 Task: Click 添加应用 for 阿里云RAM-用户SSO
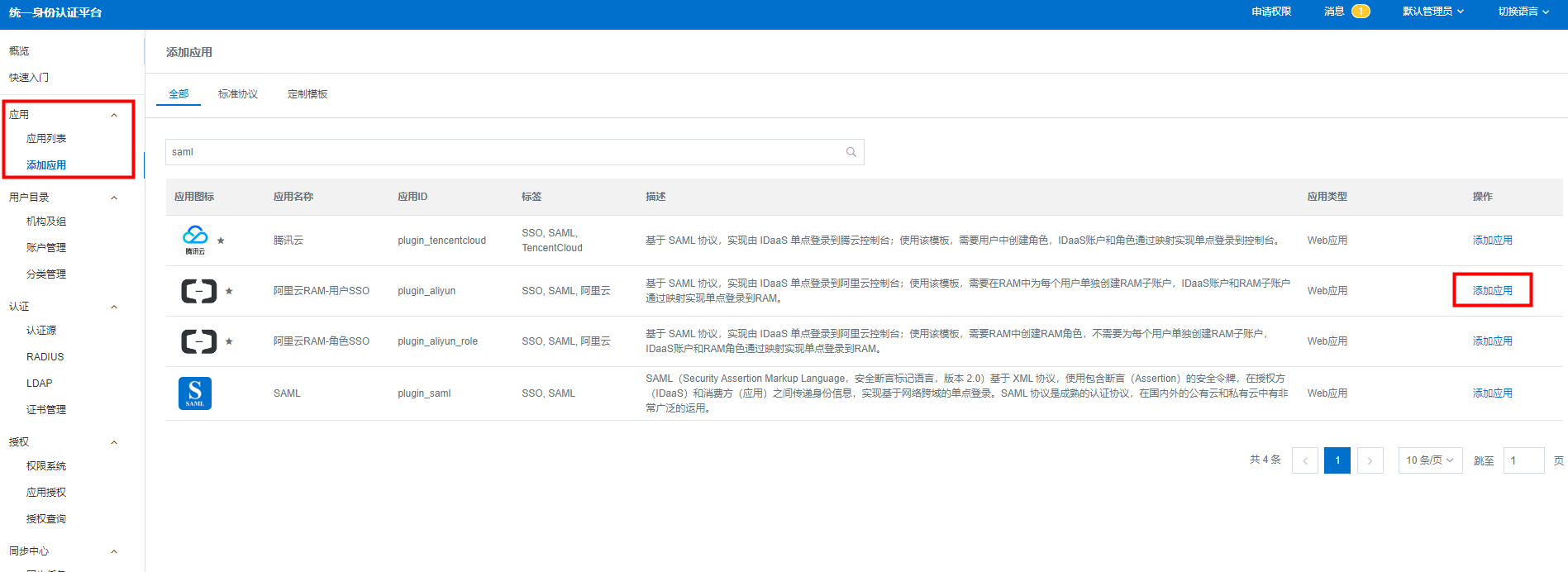(x=1492, y=291)
